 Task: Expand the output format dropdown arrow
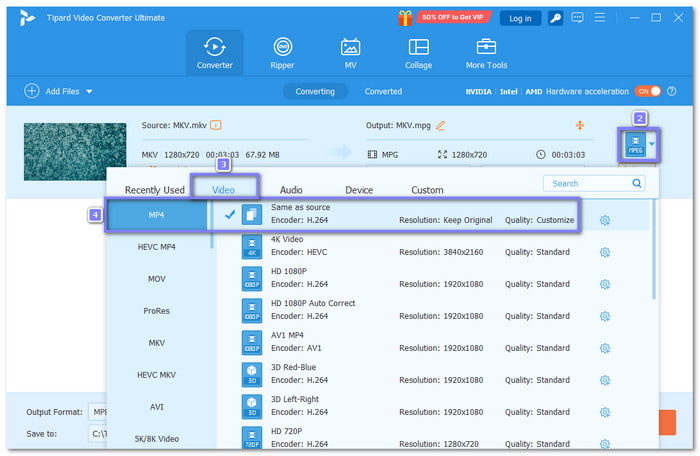point(652,144)
